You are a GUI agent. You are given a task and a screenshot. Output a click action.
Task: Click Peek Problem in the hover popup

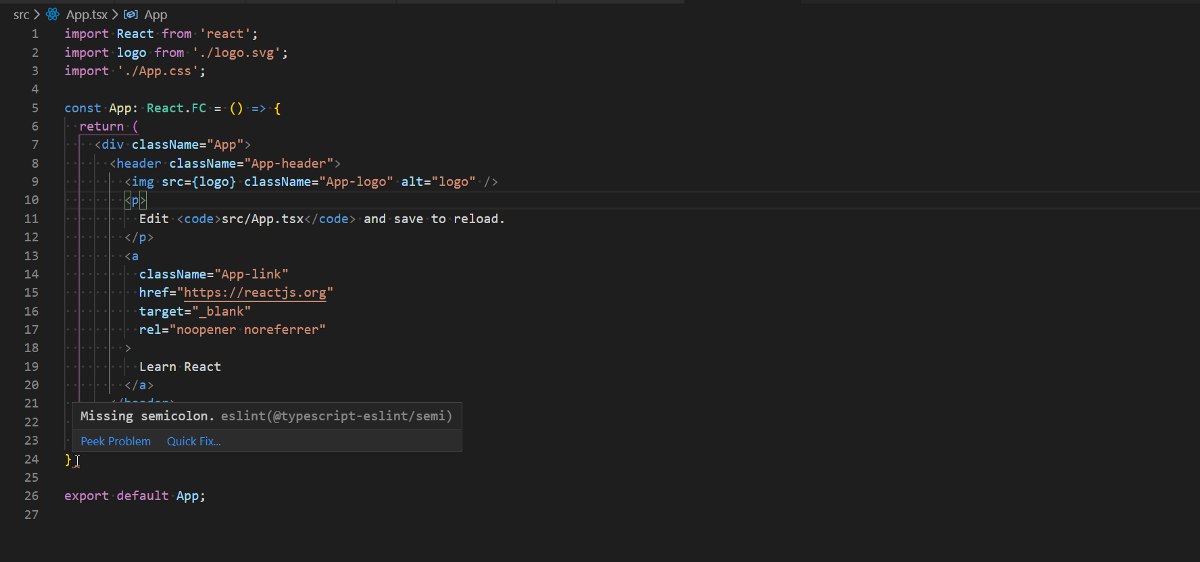pyautogui.click(x=116, y=441)
